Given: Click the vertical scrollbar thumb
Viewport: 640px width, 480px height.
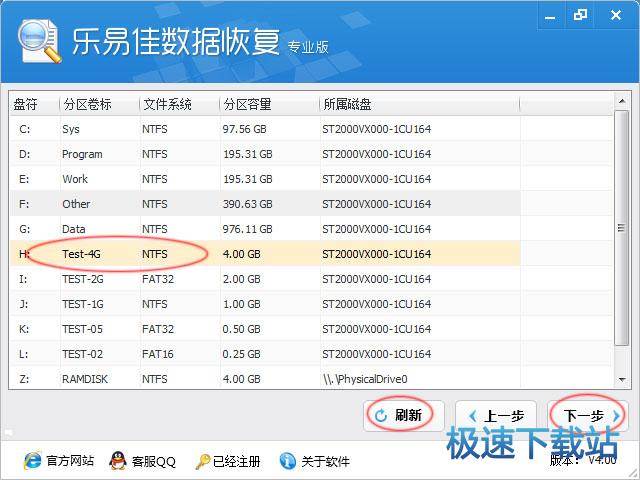Looking at the screenshot, I should coord(621,228).
